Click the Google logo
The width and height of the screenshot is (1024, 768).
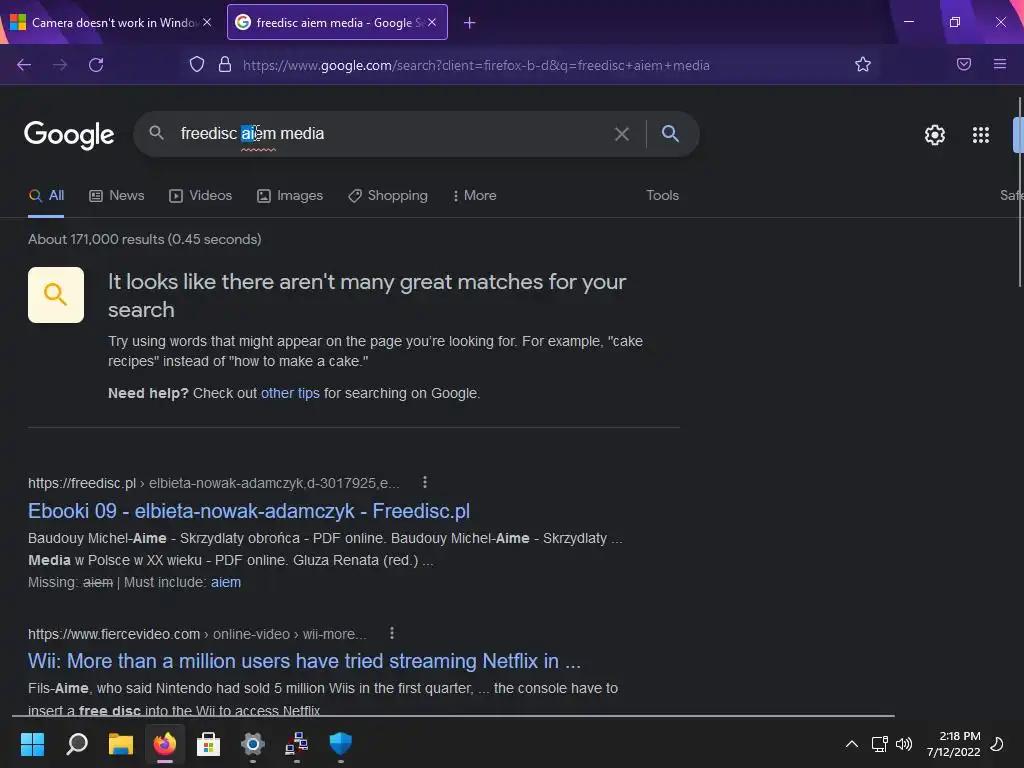69,135
